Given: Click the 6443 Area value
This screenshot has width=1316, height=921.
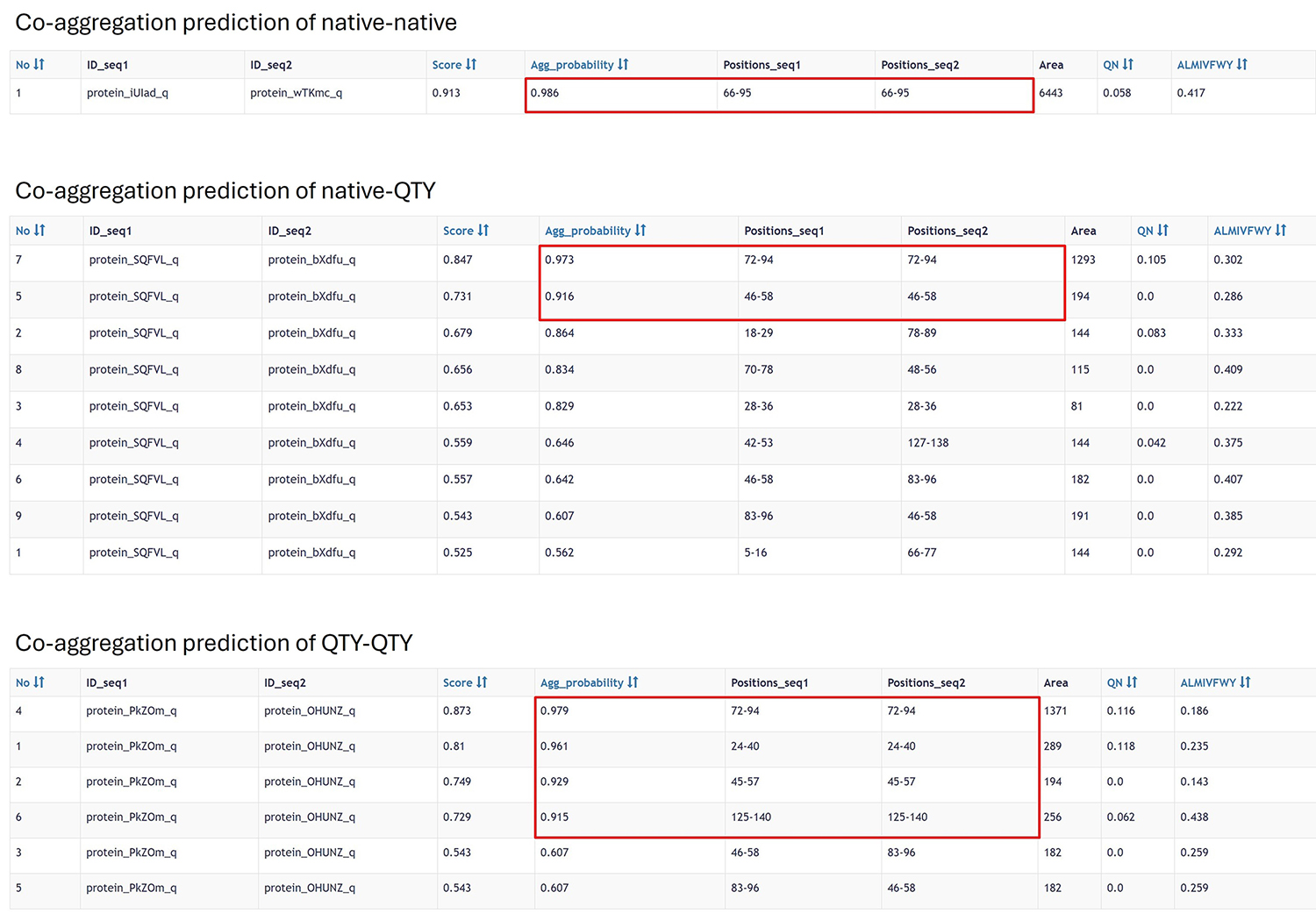Looking at the screenshot, I should click(1050, 93).
